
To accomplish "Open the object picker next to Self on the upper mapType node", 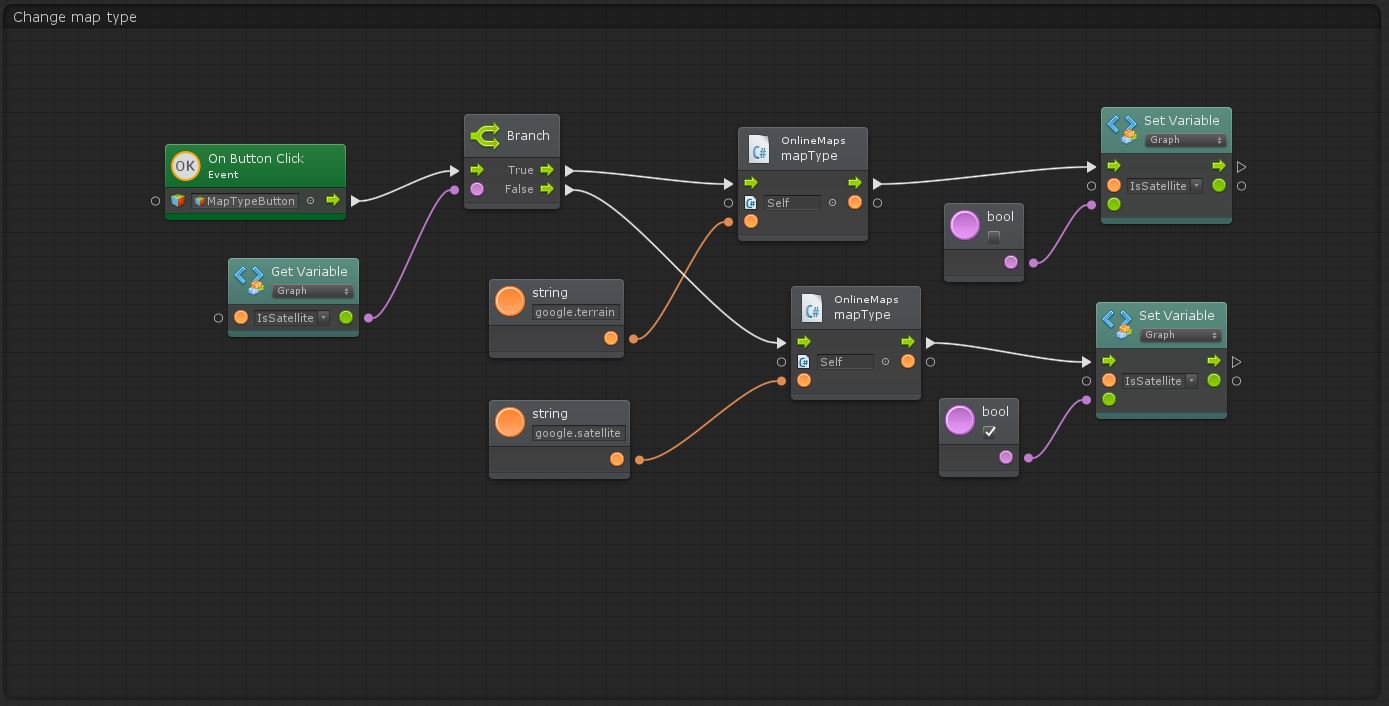I will click(832, 203).
